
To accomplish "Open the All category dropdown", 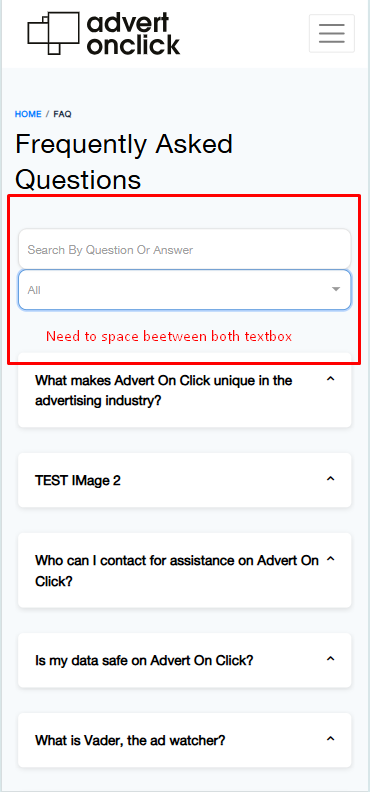I will pos(185,289).
